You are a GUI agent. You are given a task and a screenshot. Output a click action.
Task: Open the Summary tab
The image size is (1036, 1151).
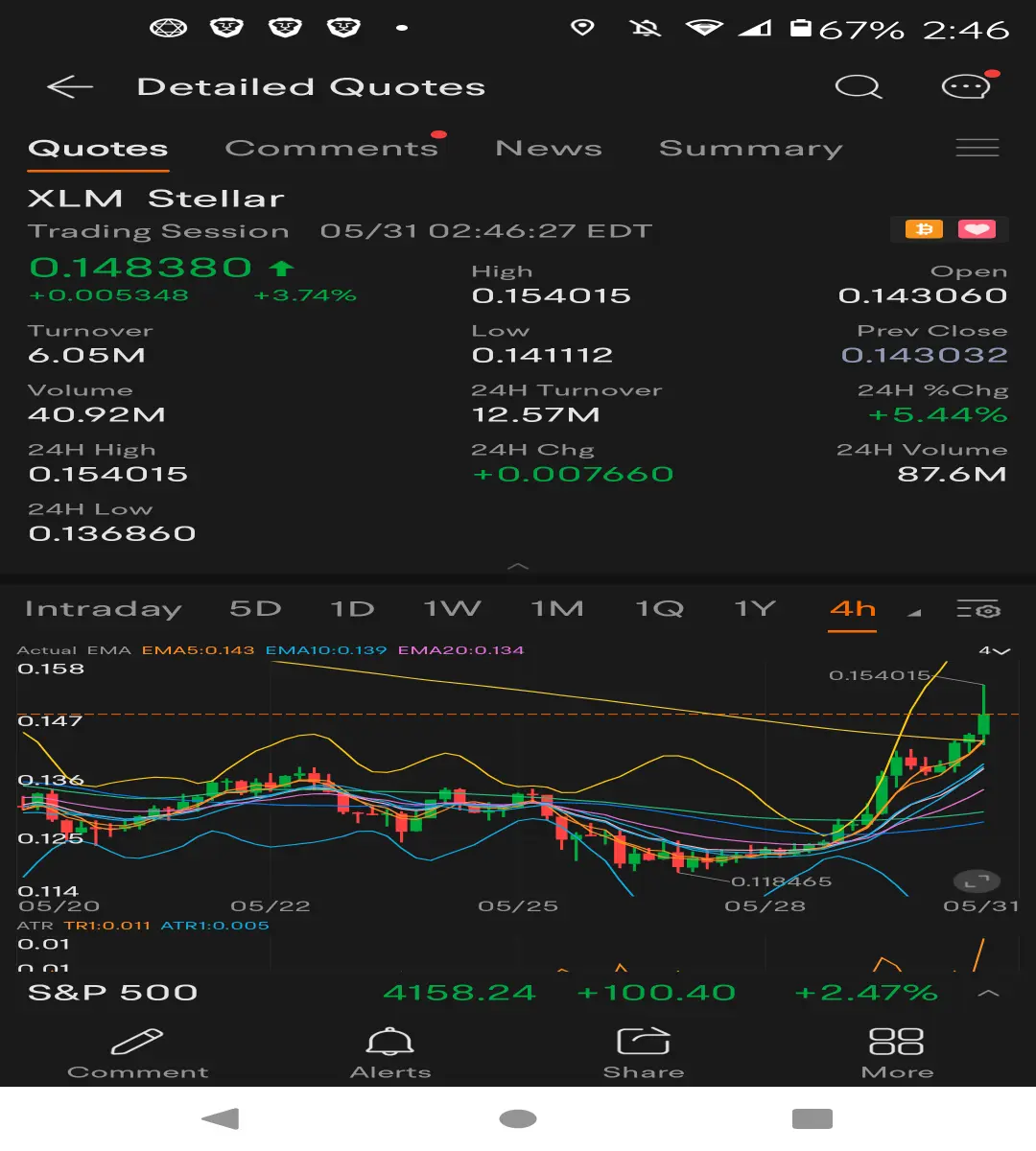tap(750, 149)
